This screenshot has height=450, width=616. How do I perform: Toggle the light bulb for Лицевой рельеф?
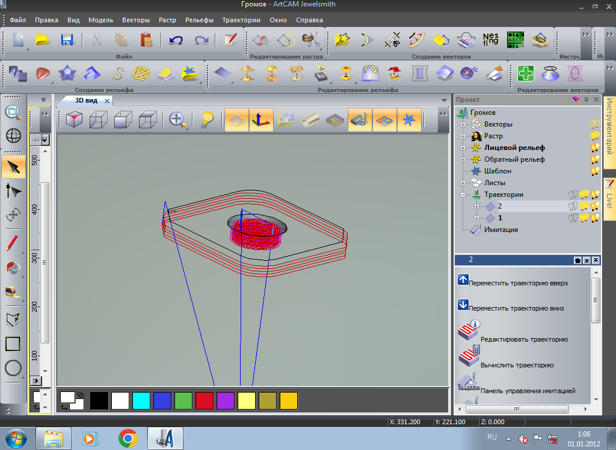594,147
